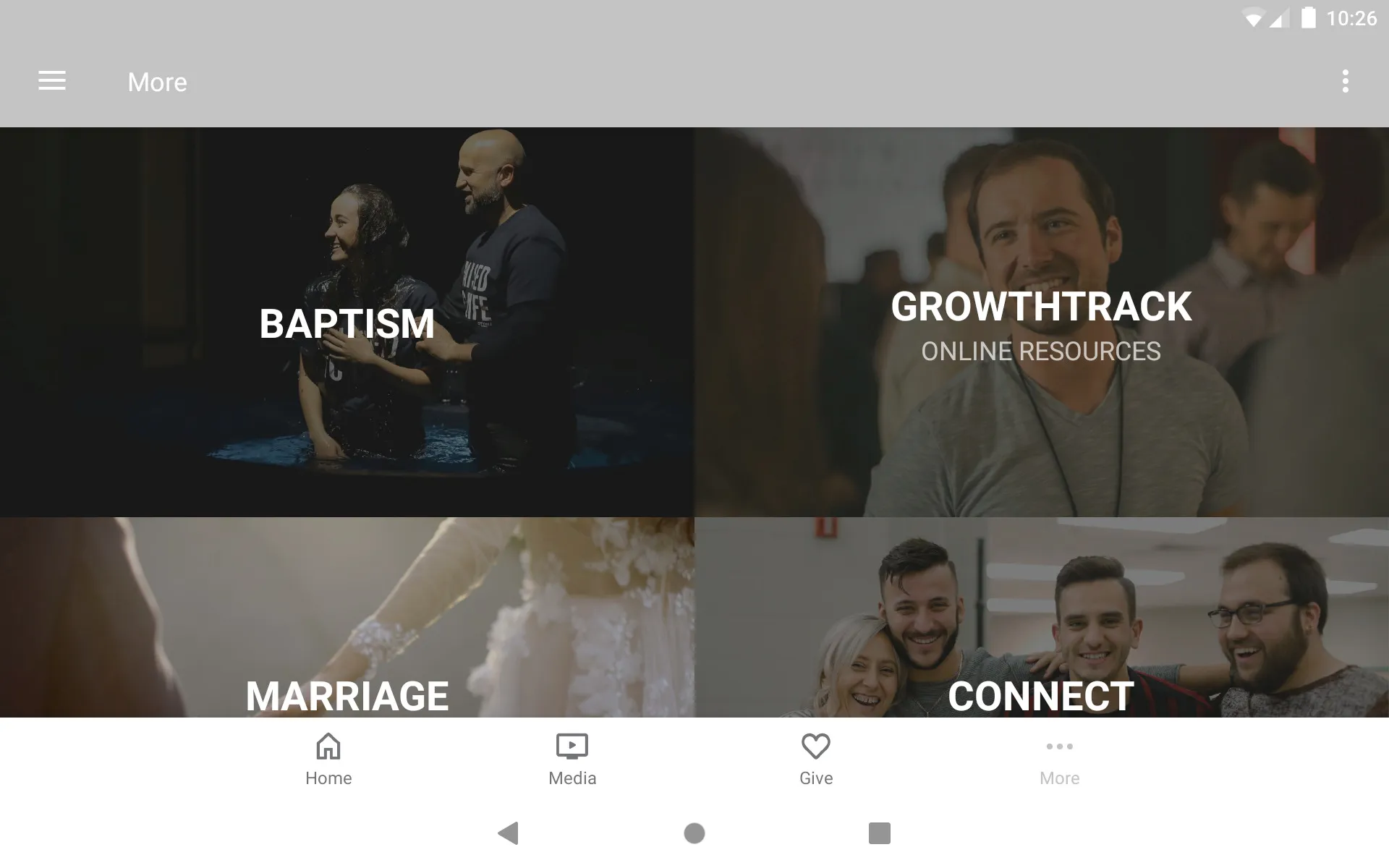Toggle the Give section visibility

pyautogui.click(x=815, y=757)
